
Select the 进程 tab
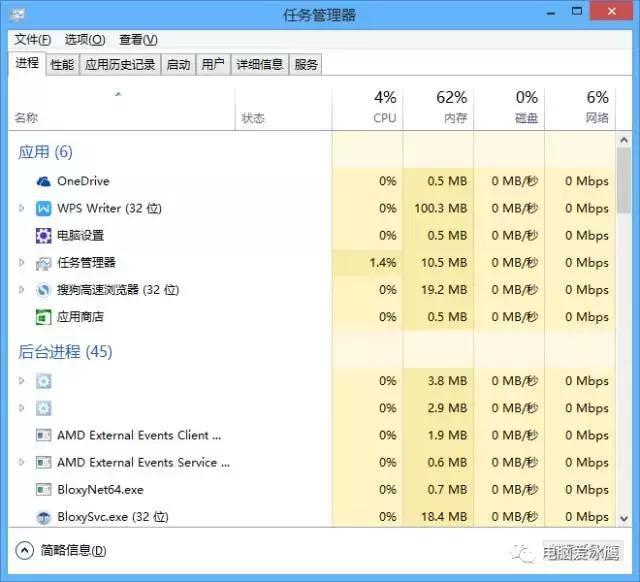27,63
